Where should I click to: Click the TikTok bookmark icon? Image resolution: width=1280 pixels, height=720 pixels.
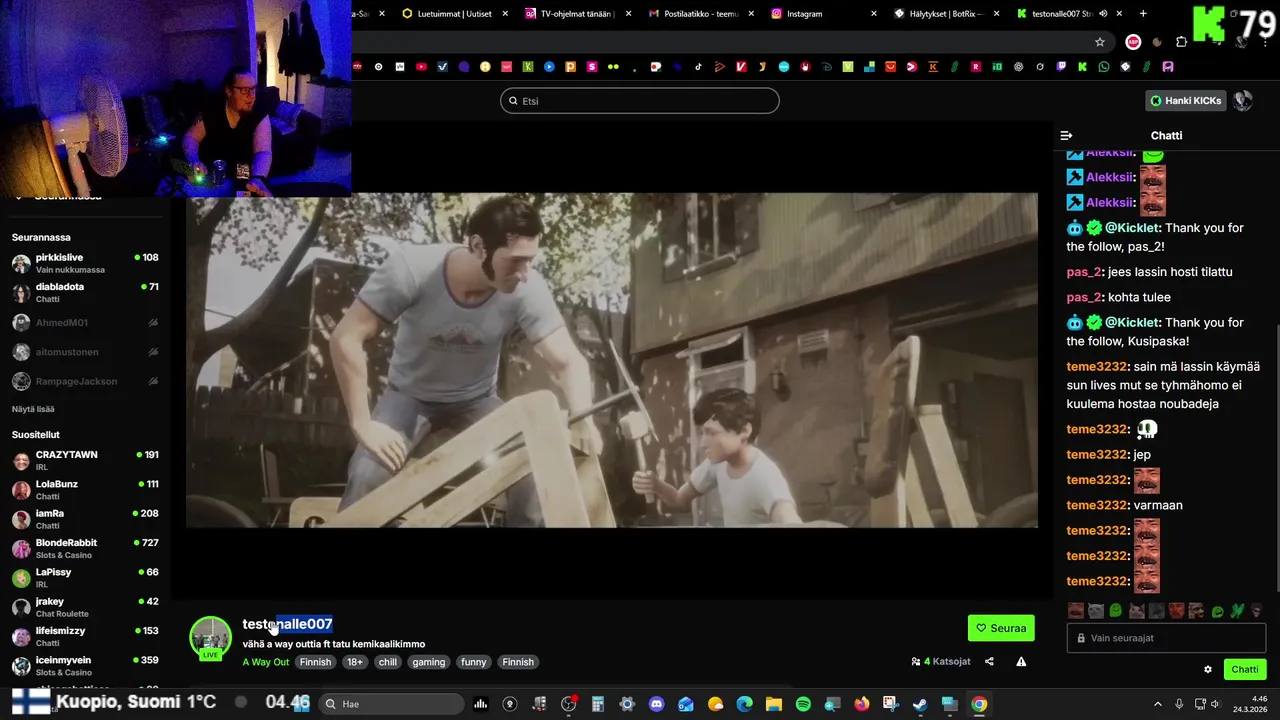pyautogui.click(x=698, y=67)
